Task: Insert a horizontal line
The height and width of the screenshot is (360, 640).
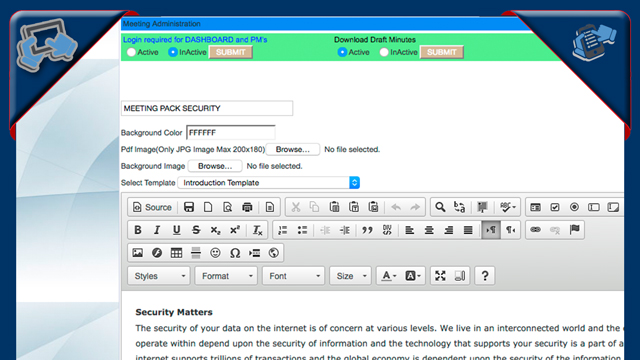Action: point(196,253)
